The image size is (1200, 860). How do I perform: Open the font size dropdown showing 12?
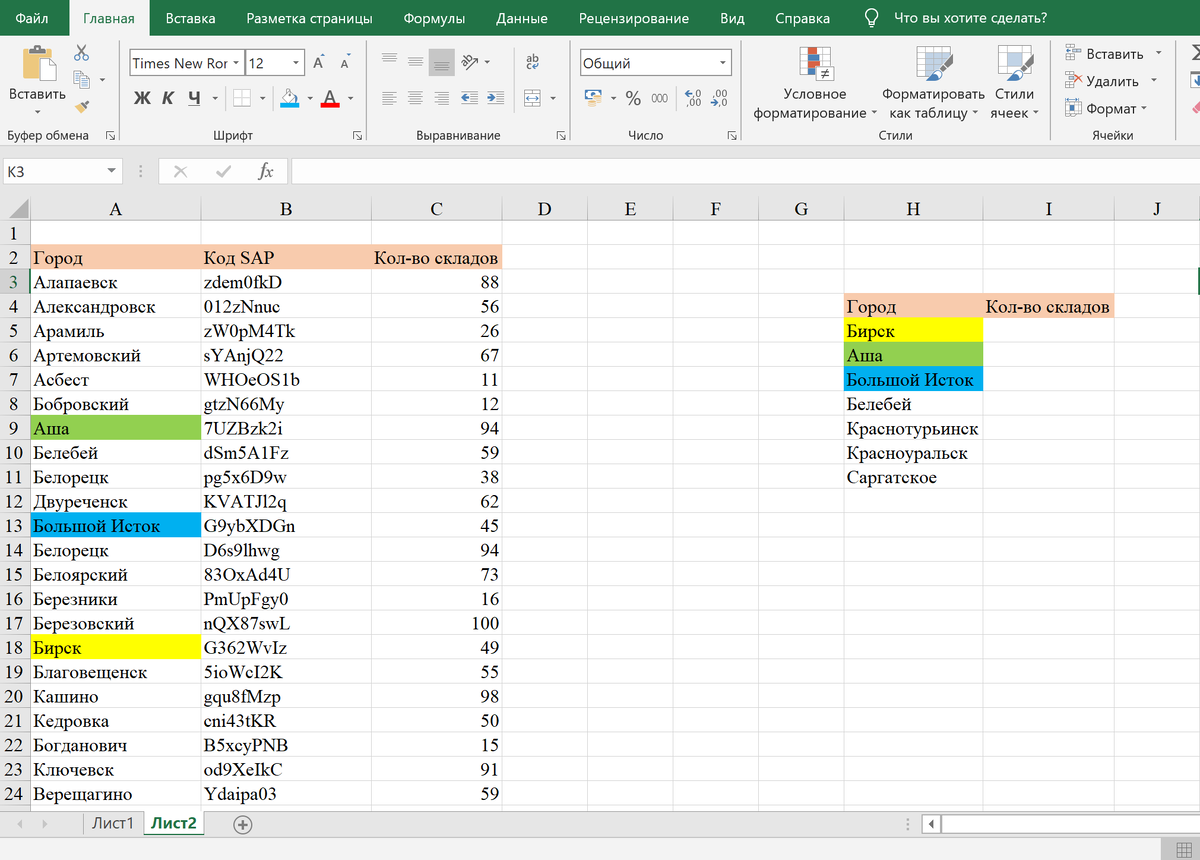tap(297, 63)
